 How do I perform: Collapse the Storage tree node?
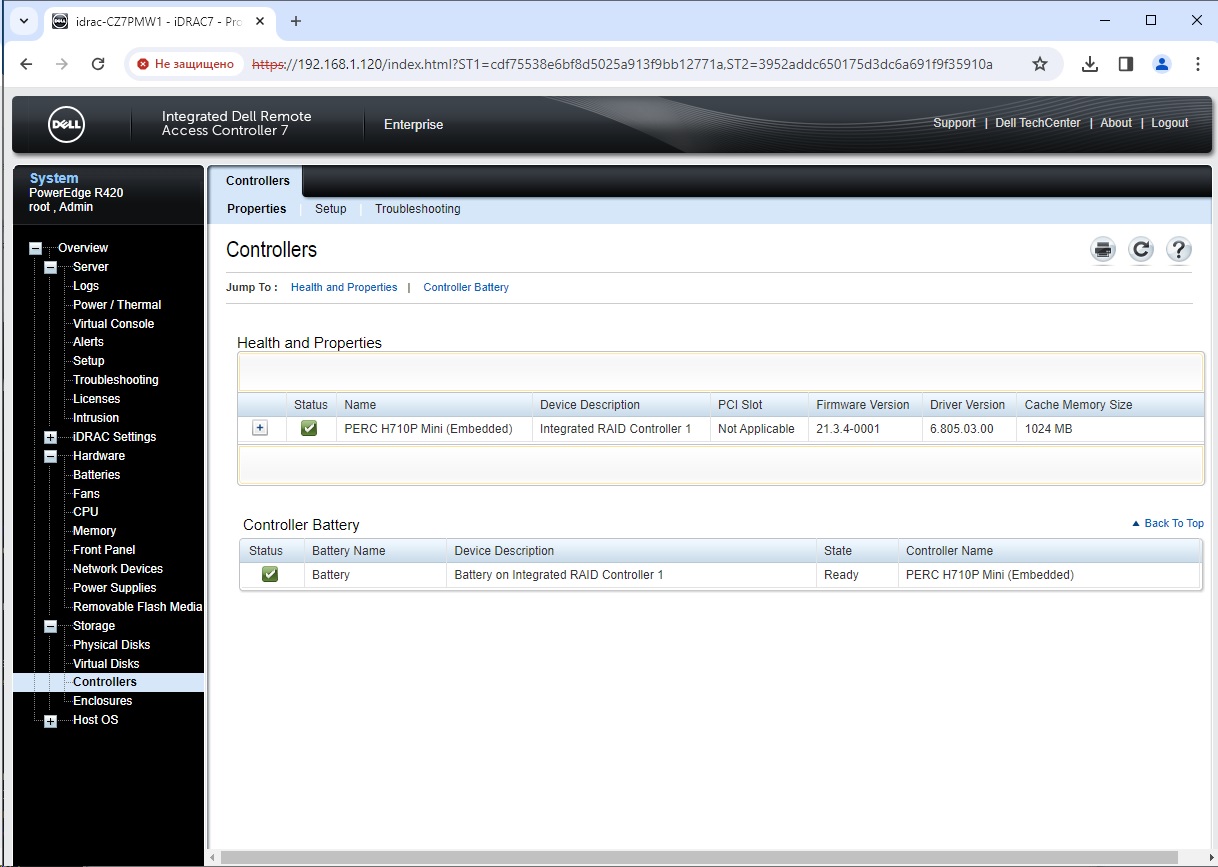[51, 626]
